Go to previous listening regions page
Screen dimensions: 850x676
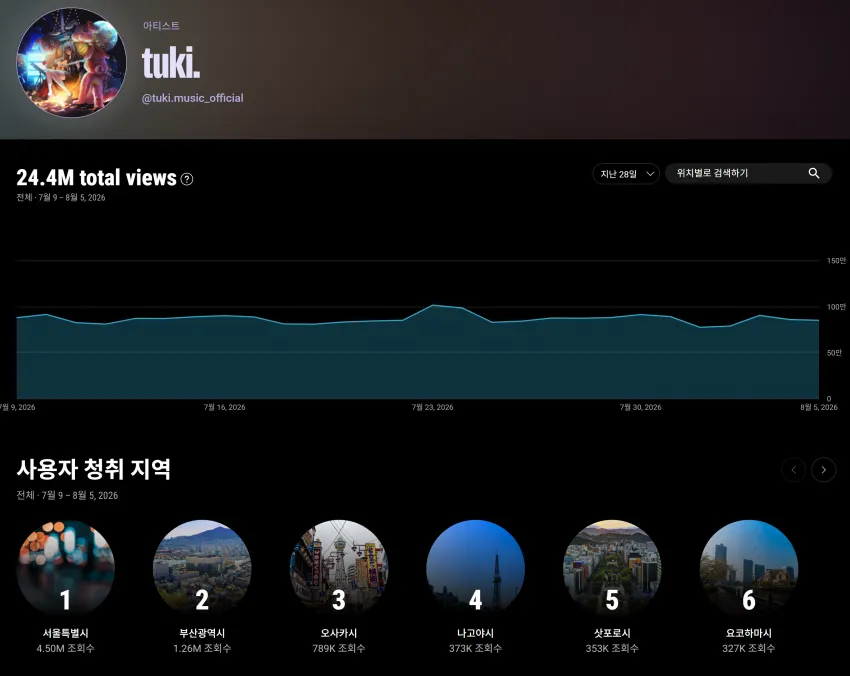click(794, 470)
